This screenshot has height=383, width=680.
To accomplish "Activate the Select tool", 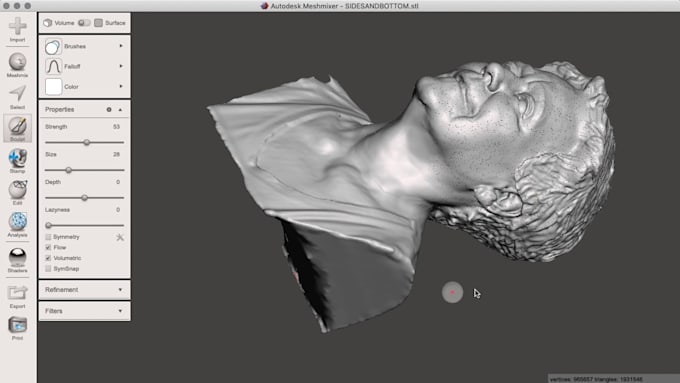I will (x=17, y=97).
